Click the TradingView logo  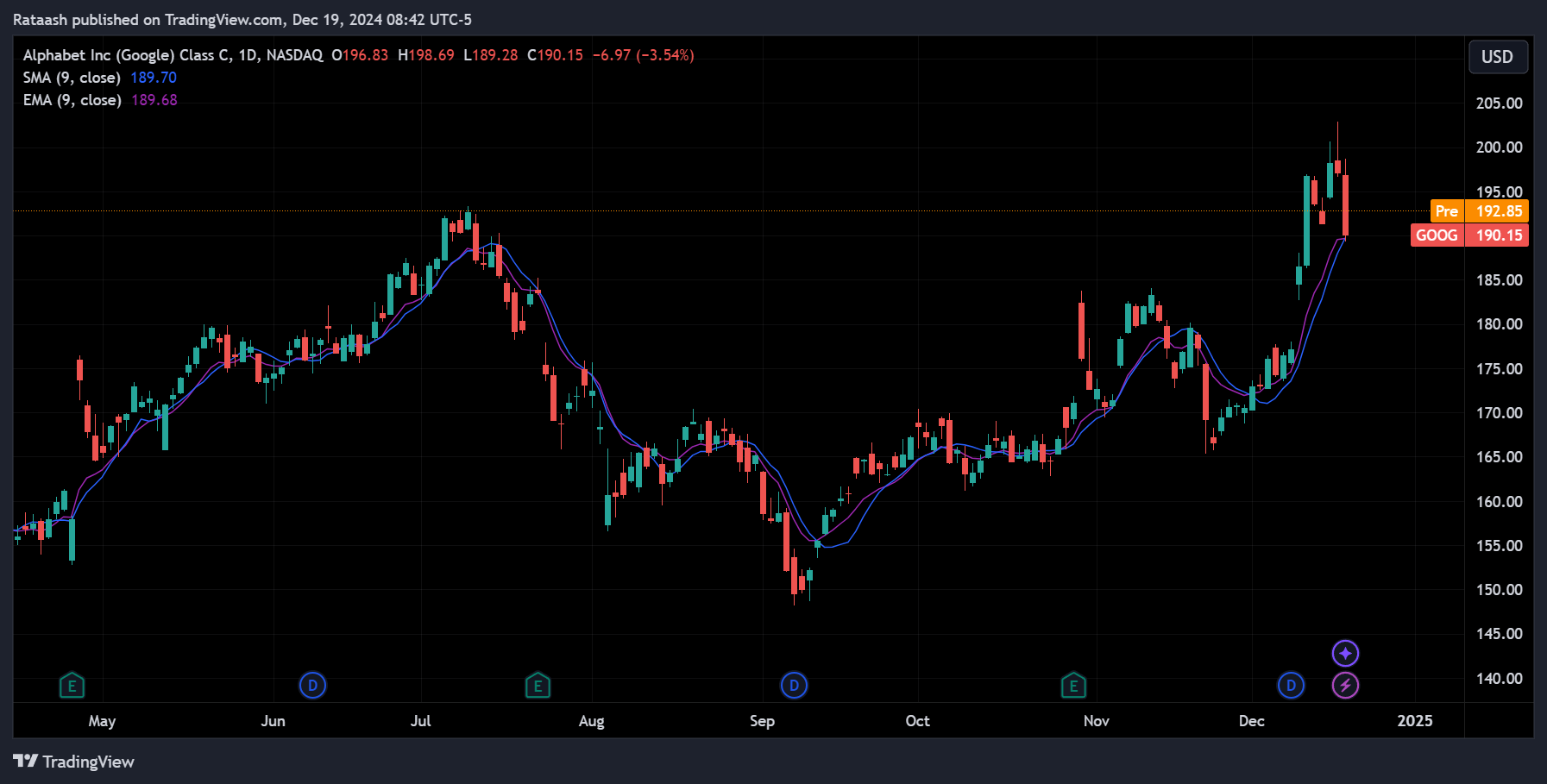74,762
